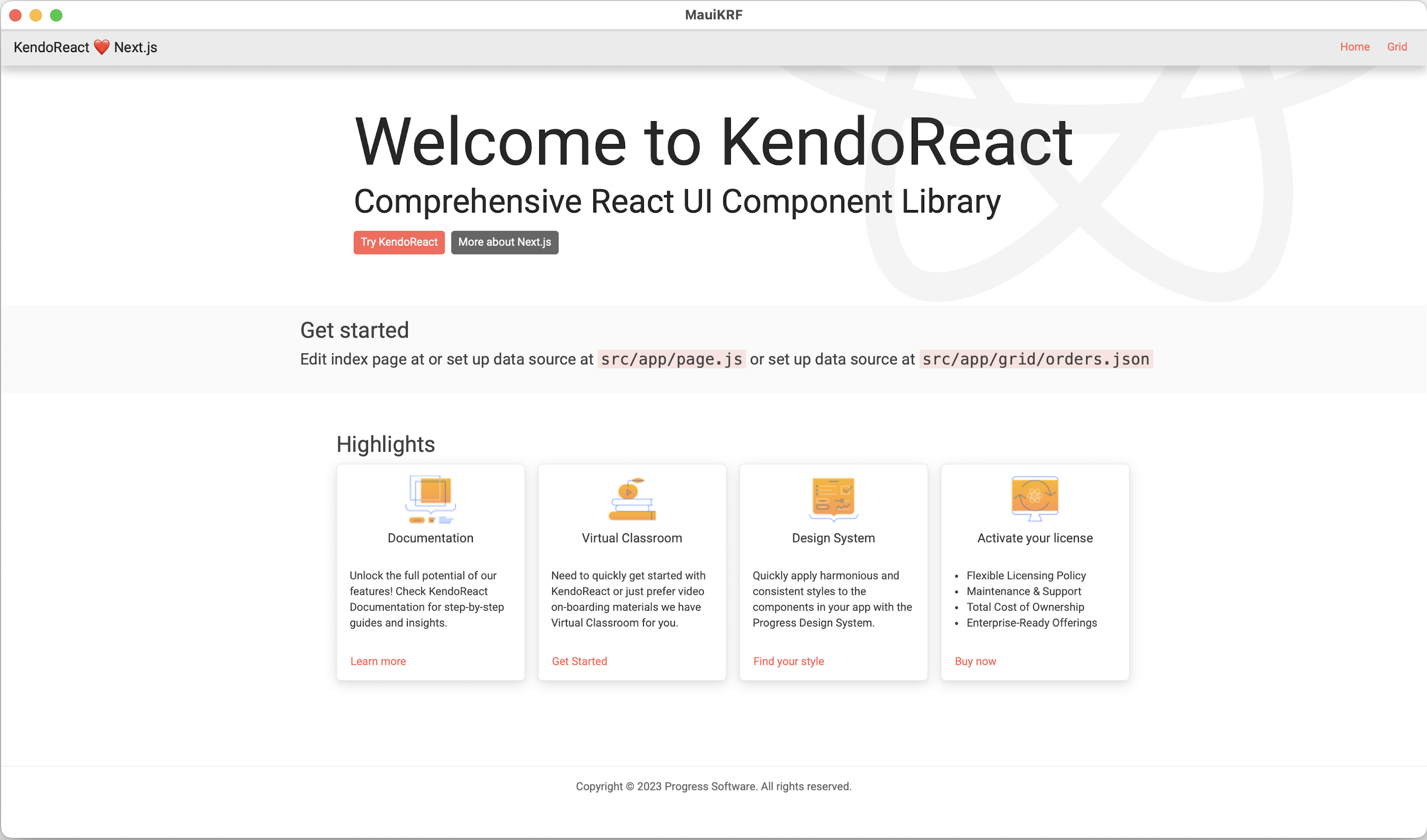1427x840 pixels.
Task: Follow the Get Started link
Action: pyautogui.click(x=579, y=661)
